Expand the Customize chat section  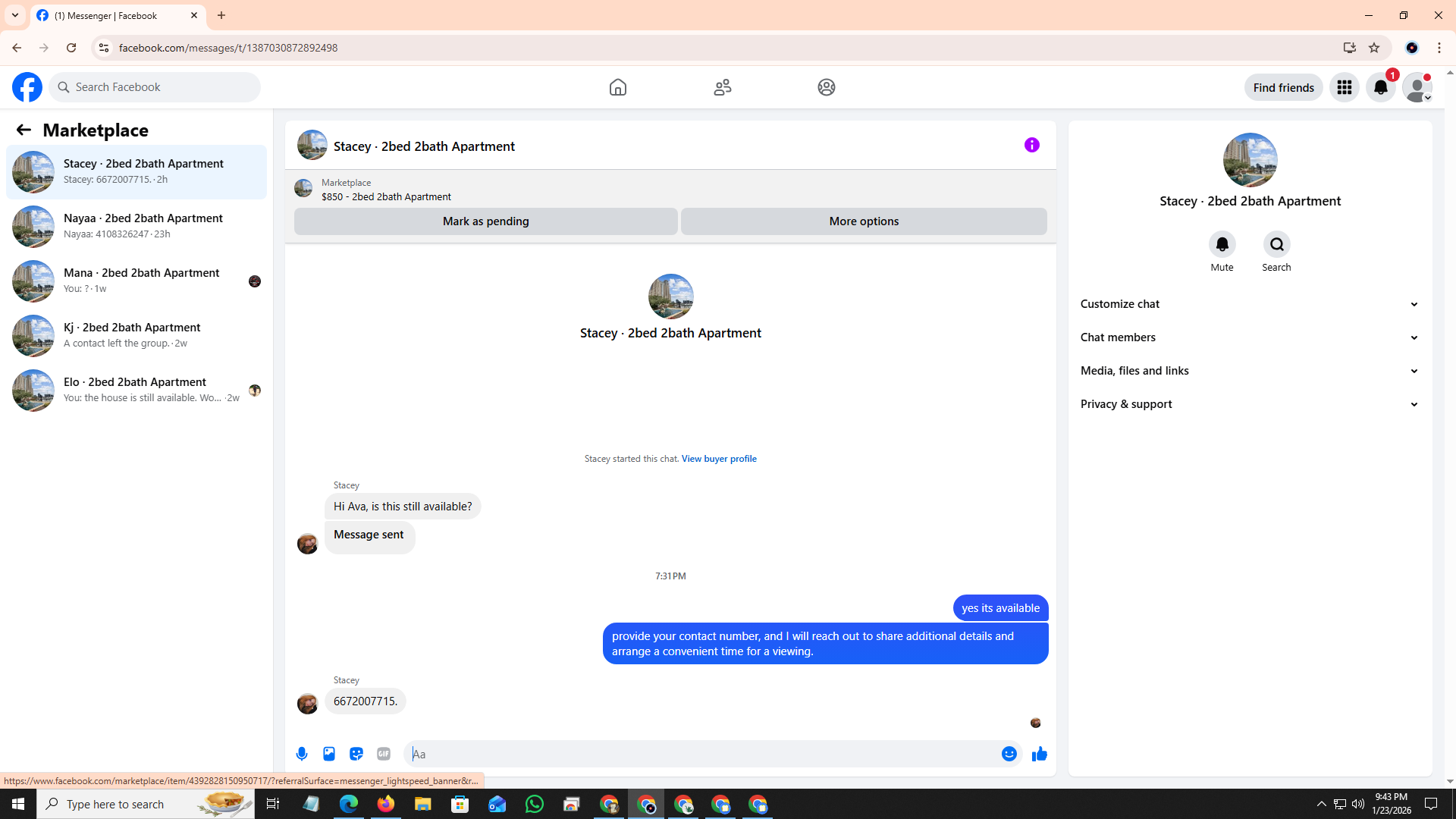pyautogui.click(x=1249, y=304)
